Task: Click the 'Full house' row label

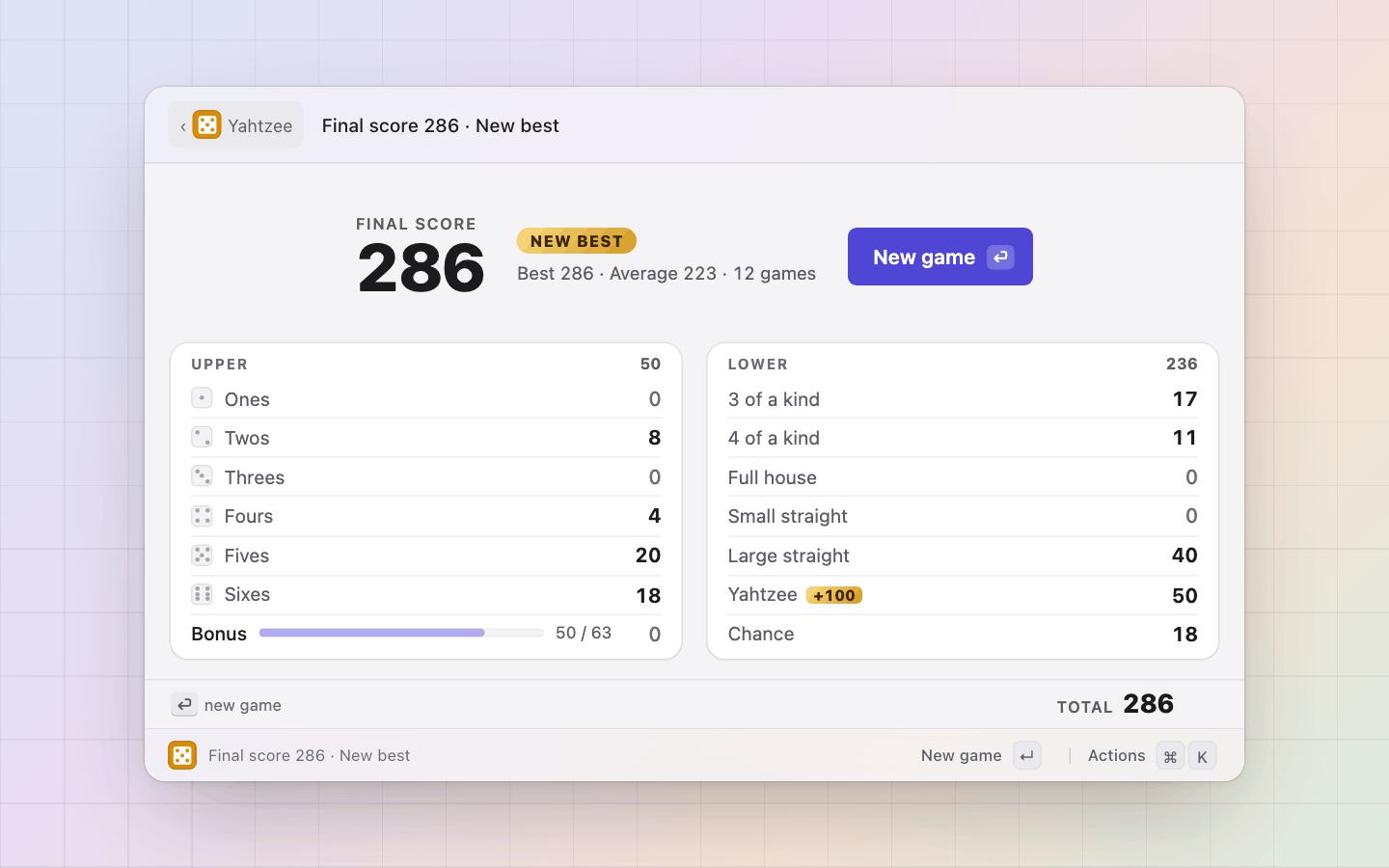Action: click(773, 477)
